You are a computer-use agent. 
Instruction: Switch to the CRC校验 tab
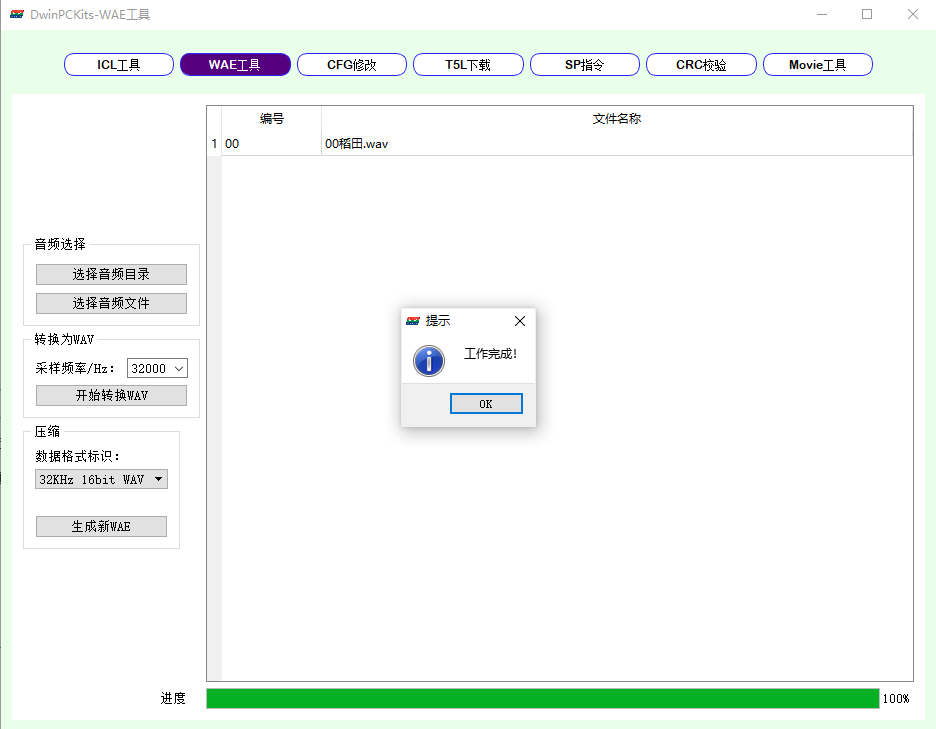click(701, 65)
